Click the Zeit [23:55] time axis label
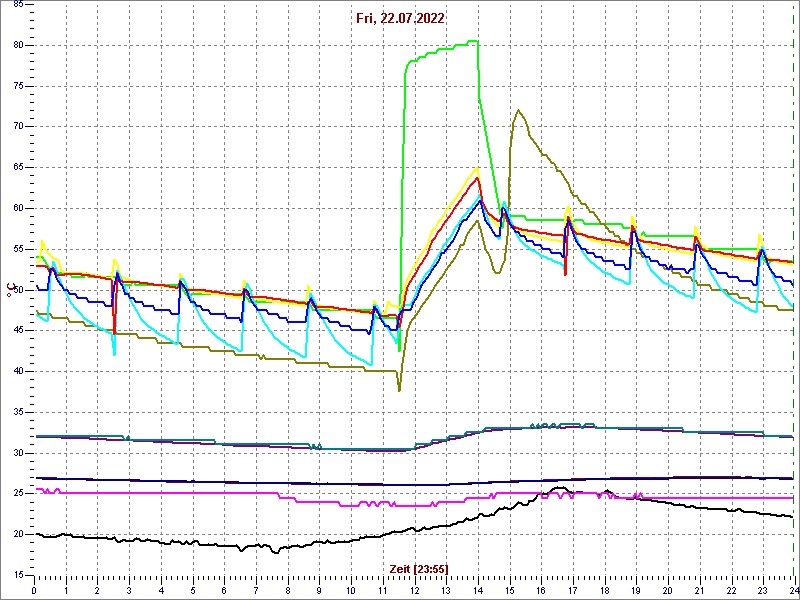Viewport: 800px width, 600px height. (x=418, y=568)
